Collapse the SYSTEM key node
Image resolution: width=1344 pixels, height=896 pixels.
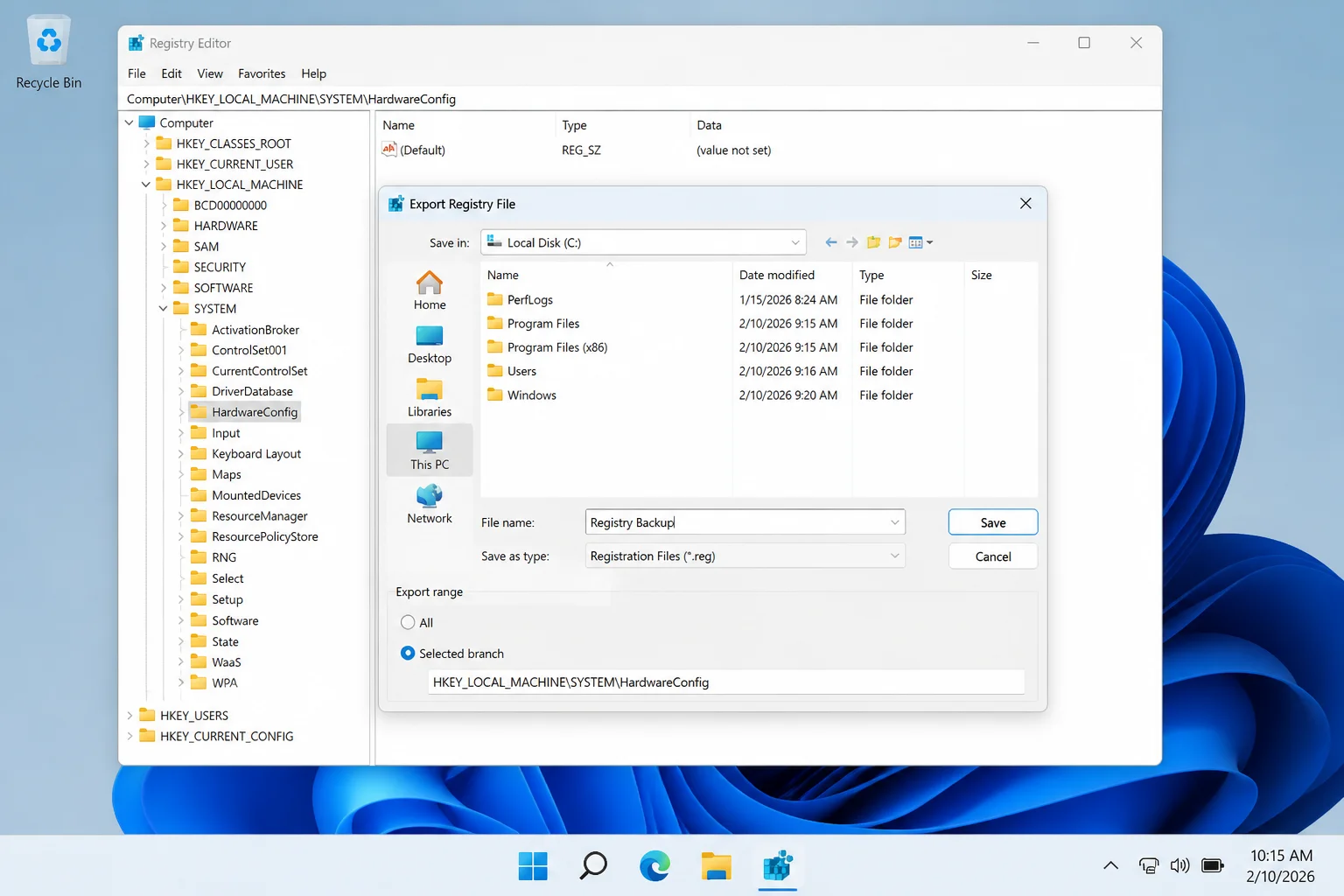pos(164,309)
